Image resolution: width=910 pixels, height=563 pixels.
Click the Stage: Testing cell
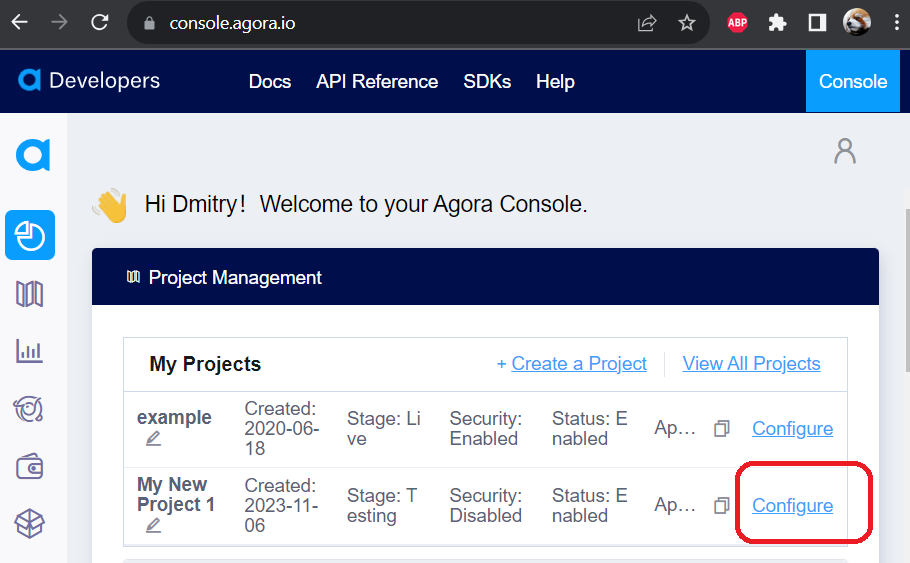point(382,506)
